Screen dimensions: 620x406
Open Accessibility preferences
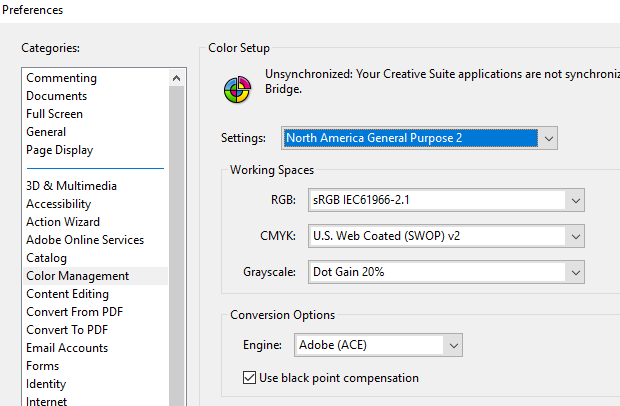point(59,204)
